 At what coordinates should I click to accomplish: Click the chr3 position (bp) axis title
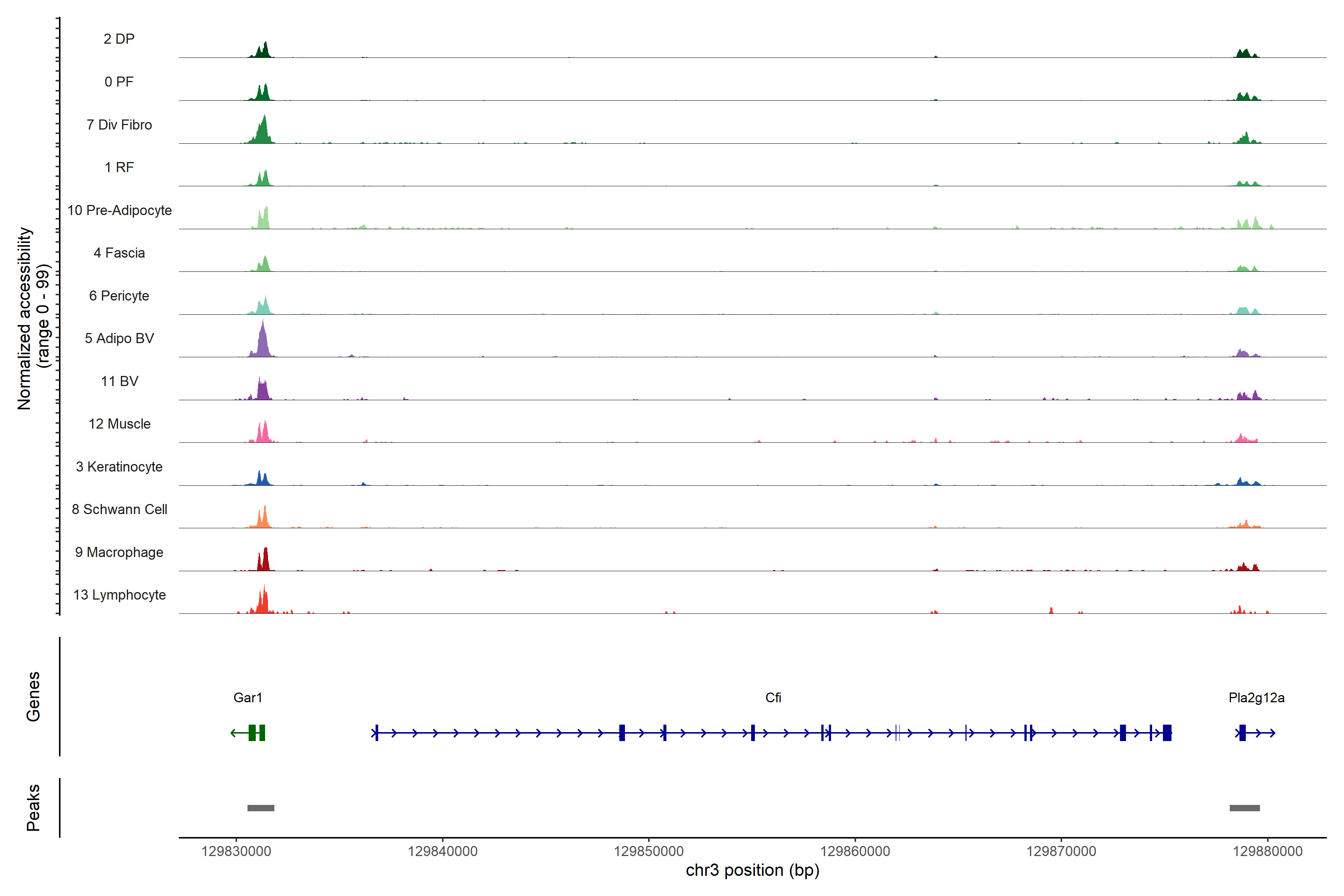(752, 870)
